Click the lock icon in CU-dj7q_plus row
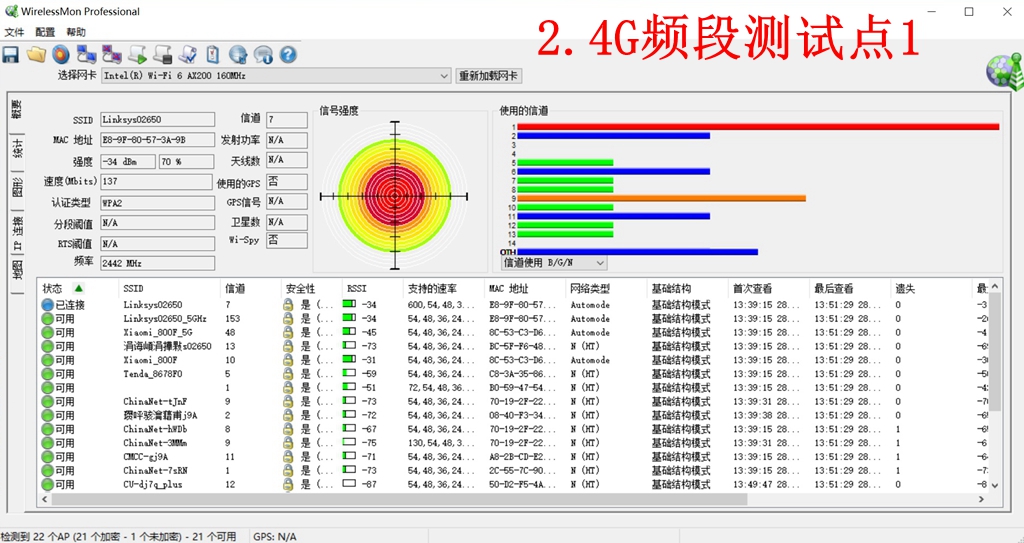This screenshot has width=1024, height=543. coord(287,484)
